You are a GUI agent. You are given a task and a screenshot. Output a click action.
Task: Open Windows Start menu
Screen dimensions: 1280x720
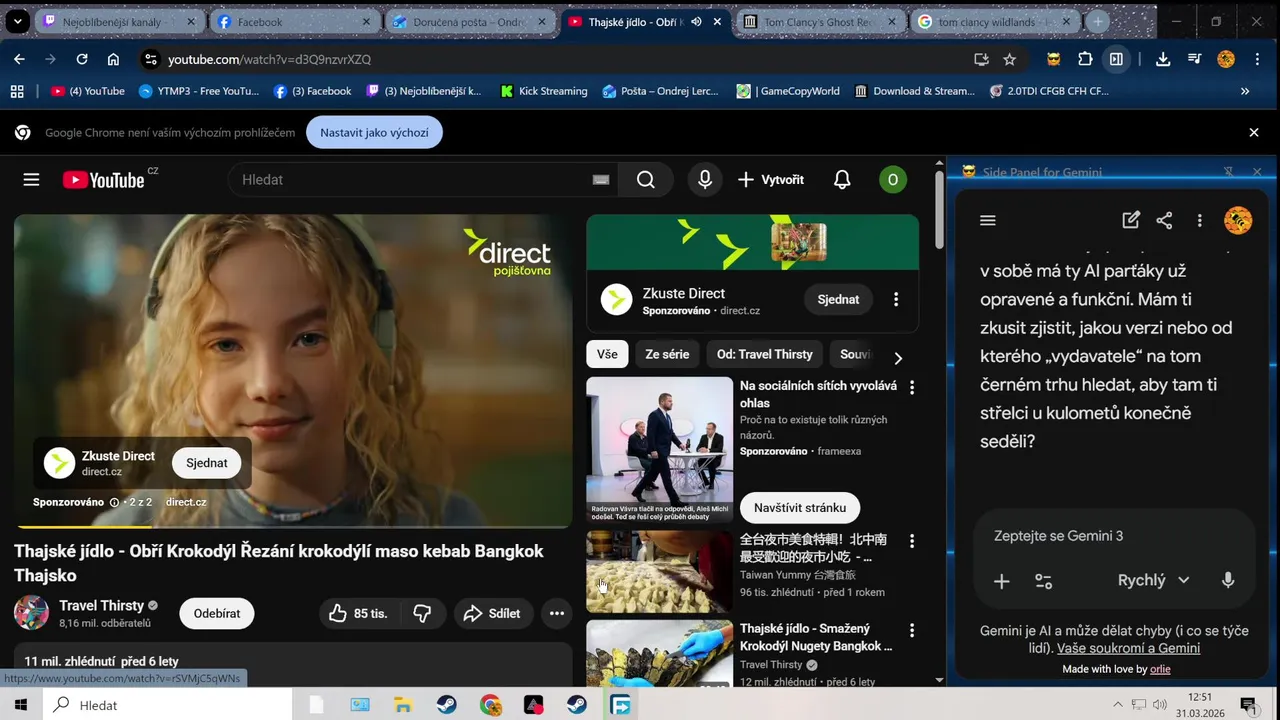click(x=20, y=705)
